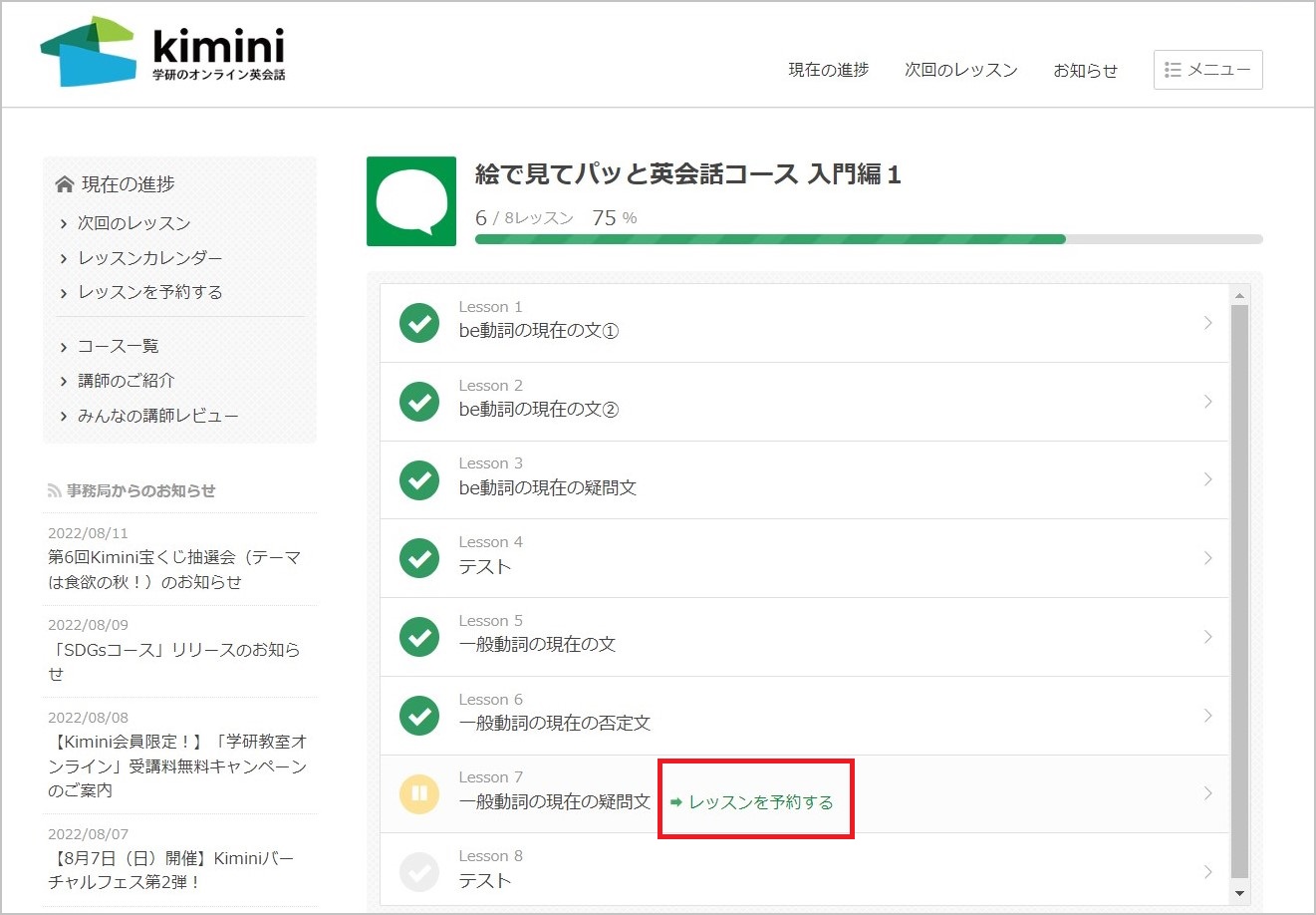Click the home icon beside 現在の進捗
The width and height of the screenshot is (1316, 915).
pyautogui.click(x=63, y=183)
